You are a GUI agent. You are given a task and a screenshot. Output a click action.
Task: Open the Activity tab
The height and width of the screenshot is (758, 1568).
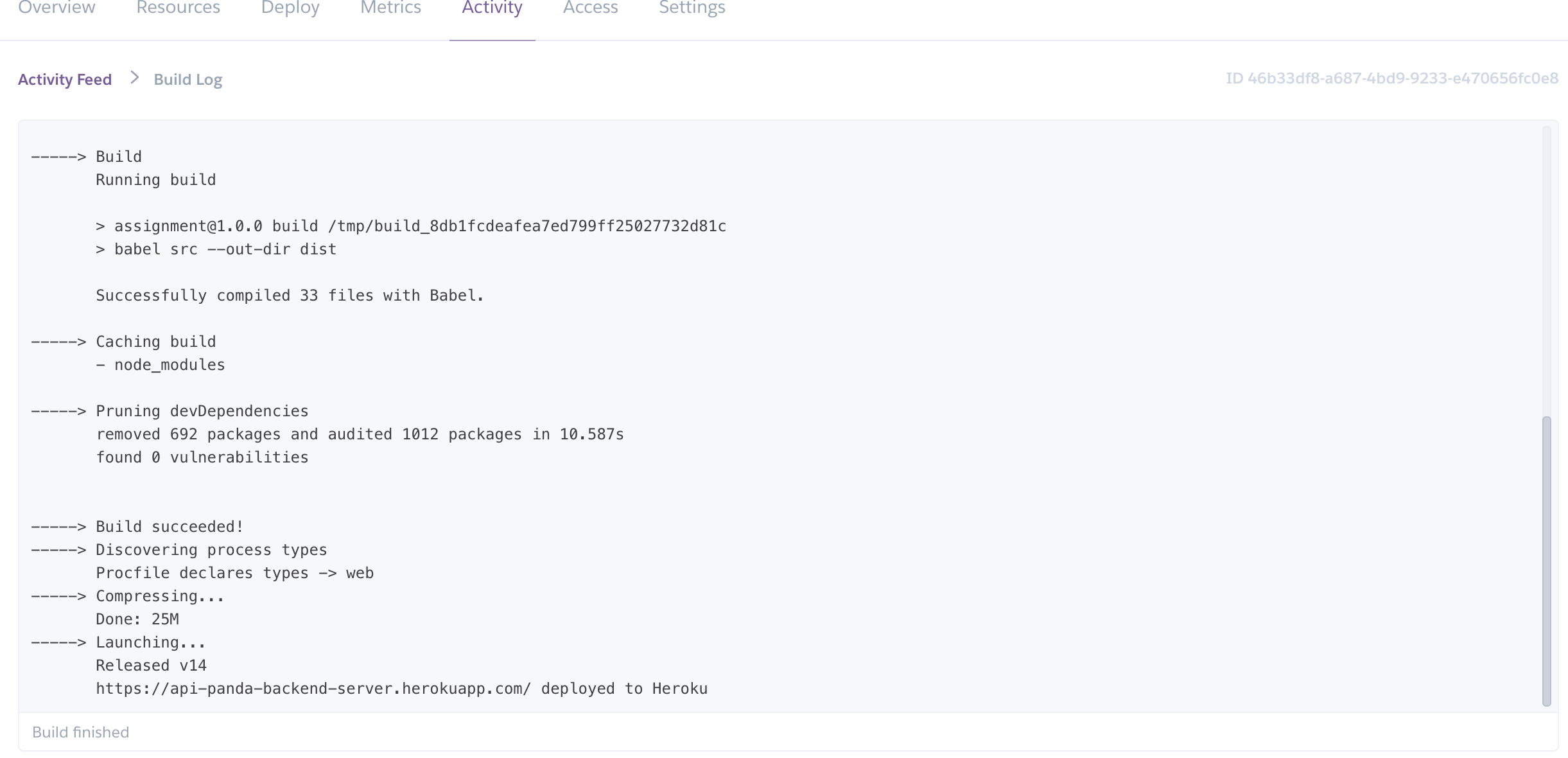492,8
